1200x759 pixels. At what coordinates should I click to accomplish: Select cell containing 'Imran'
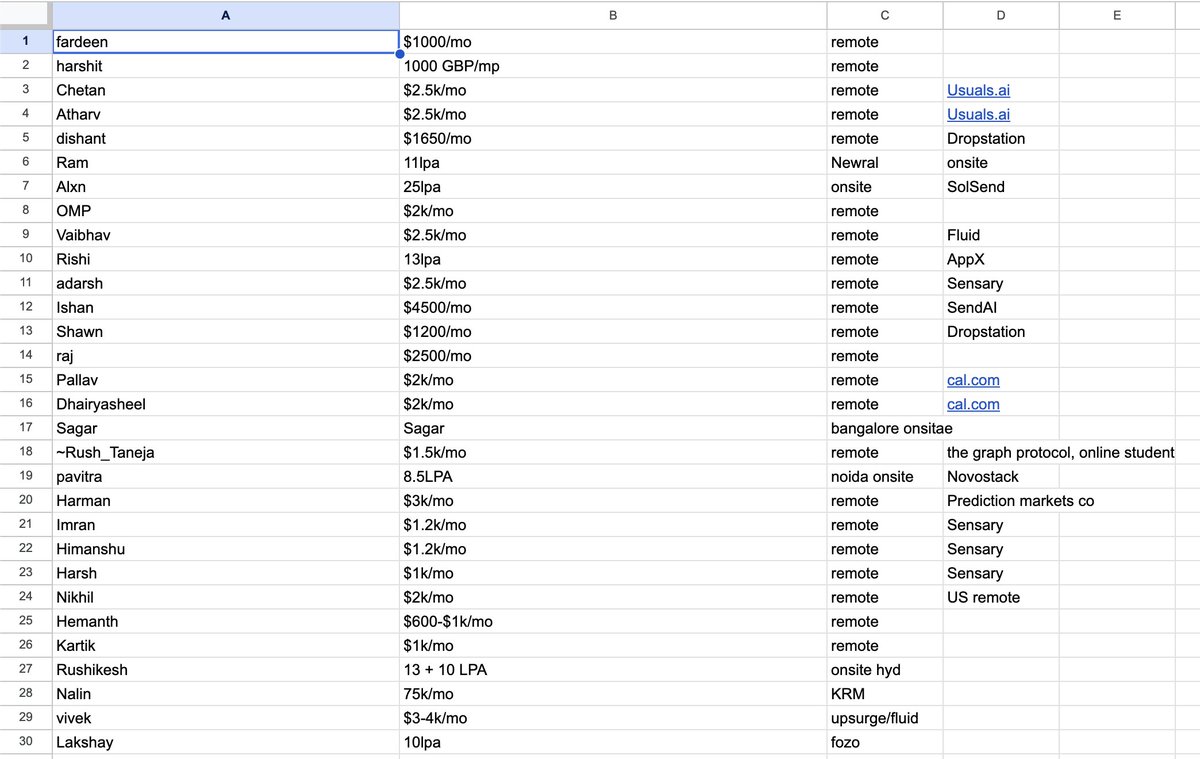[225, 525]
